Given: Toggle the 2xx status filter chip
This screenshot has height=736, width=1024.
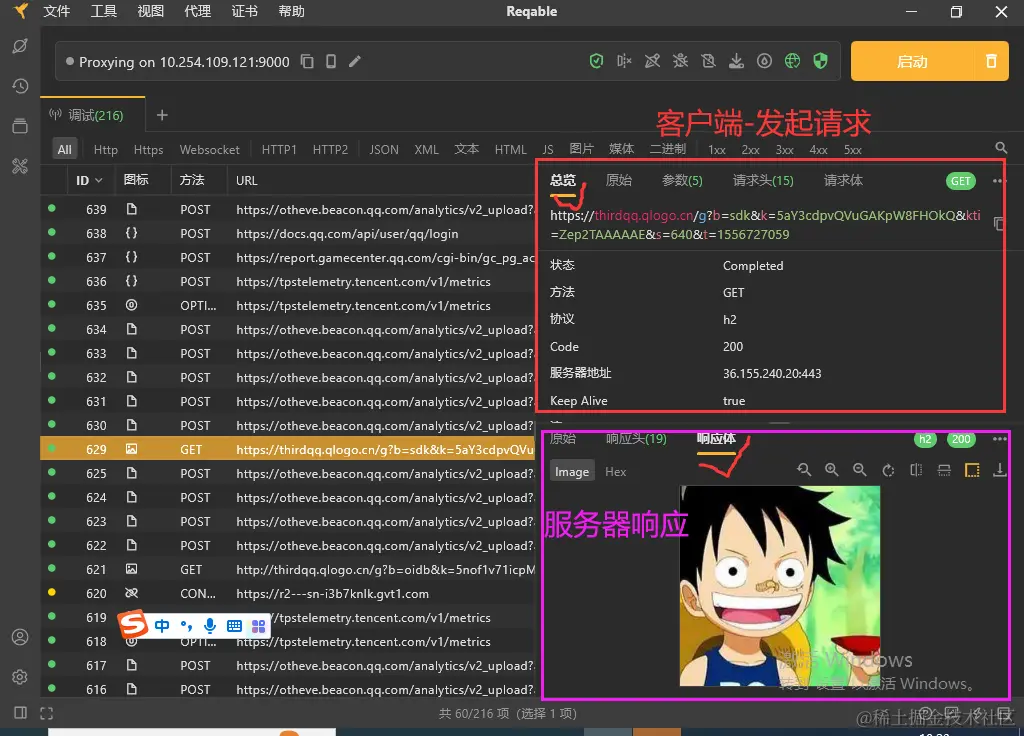Looking at the screenshot, I should (750, 150).
